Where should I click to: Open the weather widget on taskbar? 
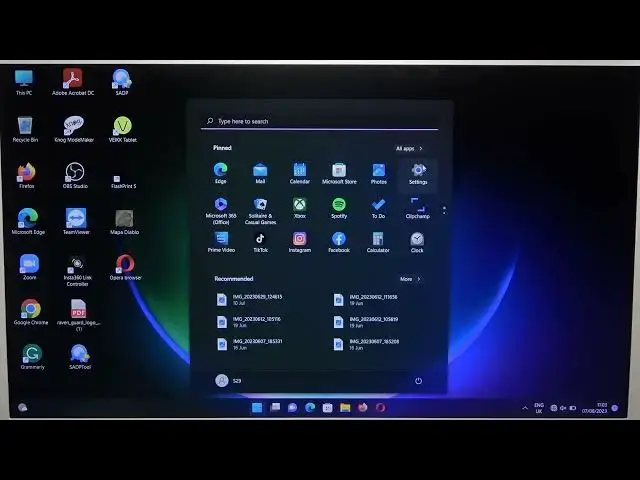pos(22,407)
